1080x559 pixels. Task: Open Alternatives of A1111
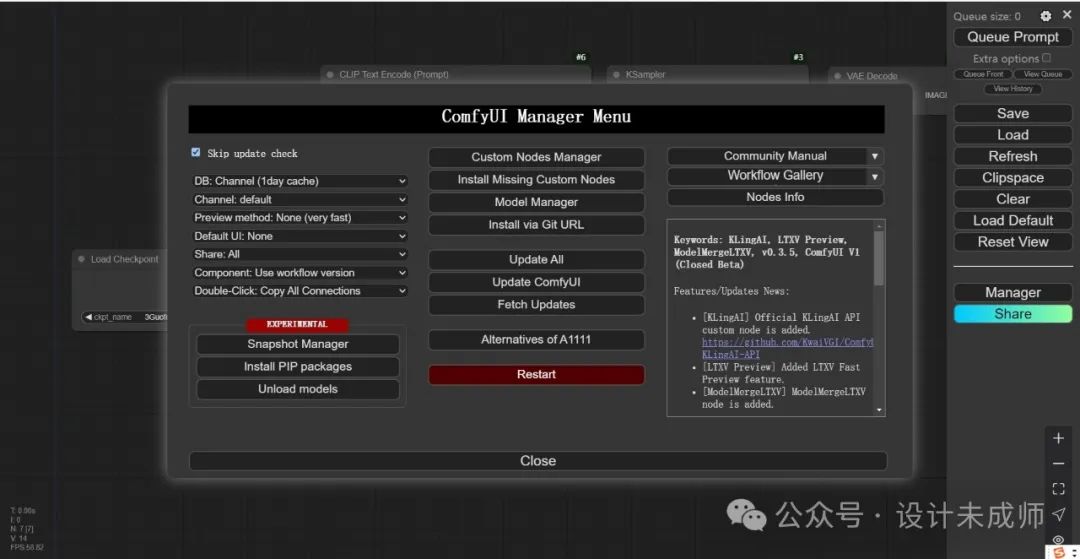tap(536, 339)
